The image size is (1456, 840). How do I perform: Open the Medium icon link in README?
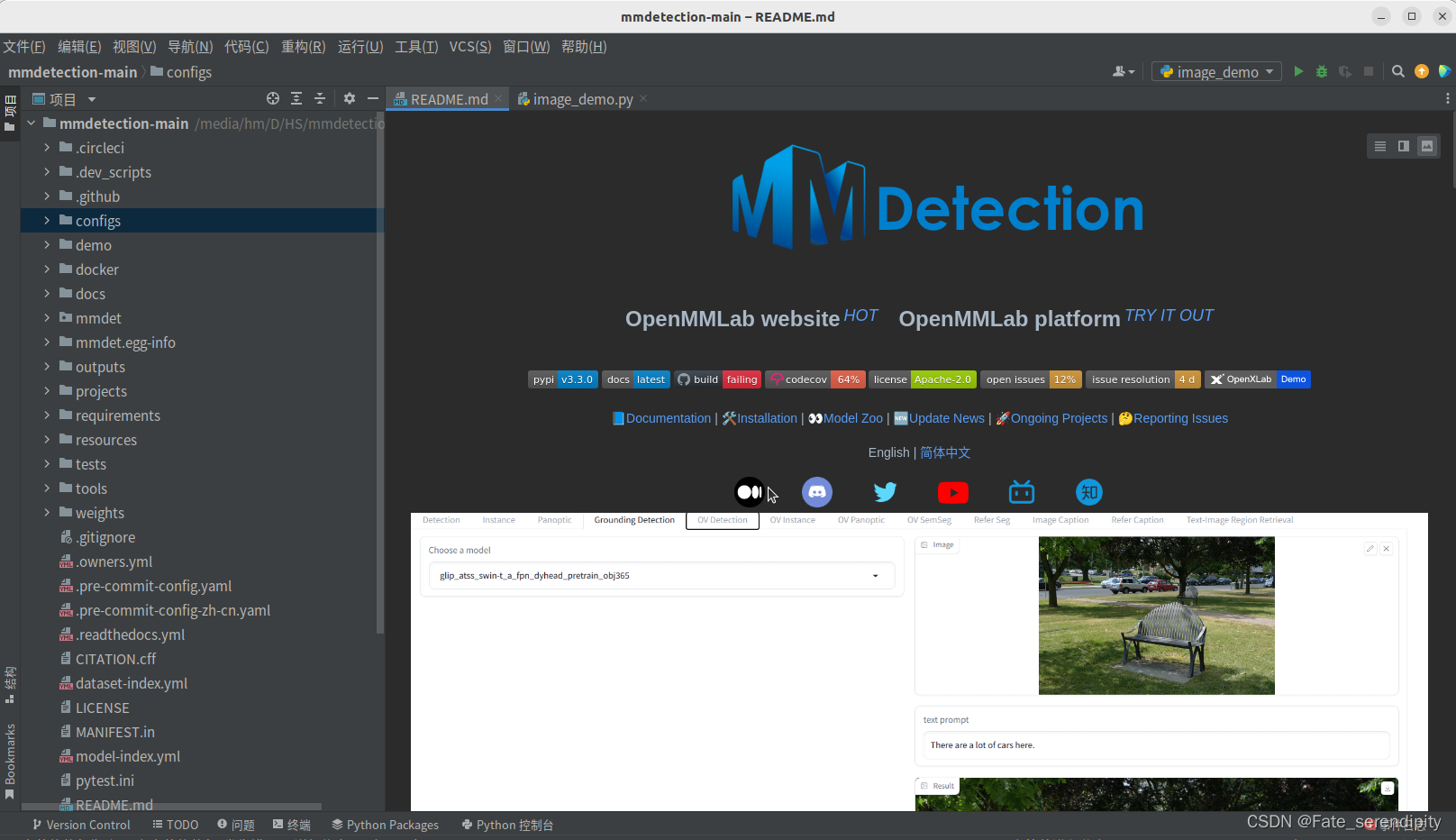click(x=750, y=492)
